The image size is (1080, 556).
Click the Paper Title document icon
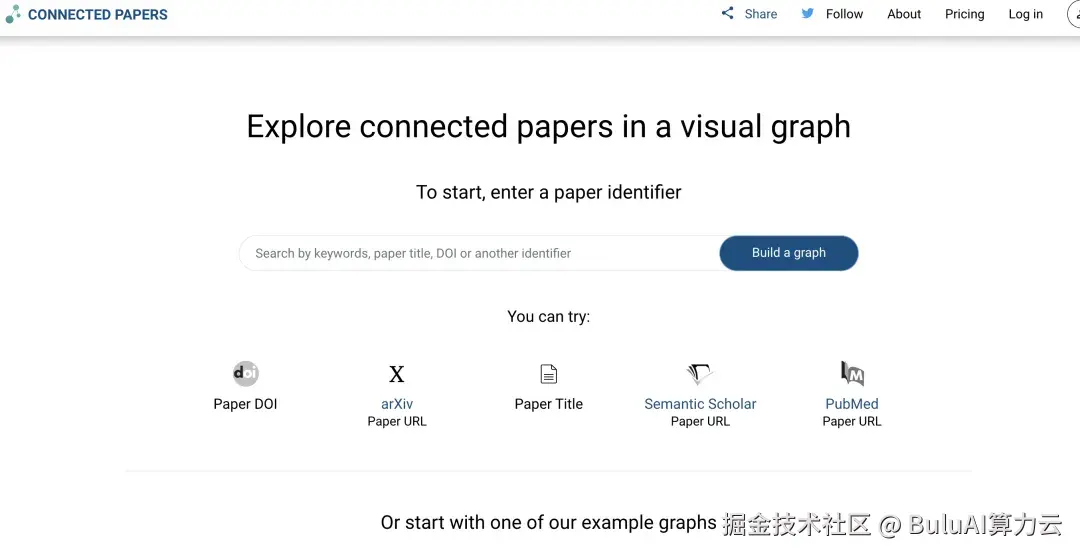549,374
